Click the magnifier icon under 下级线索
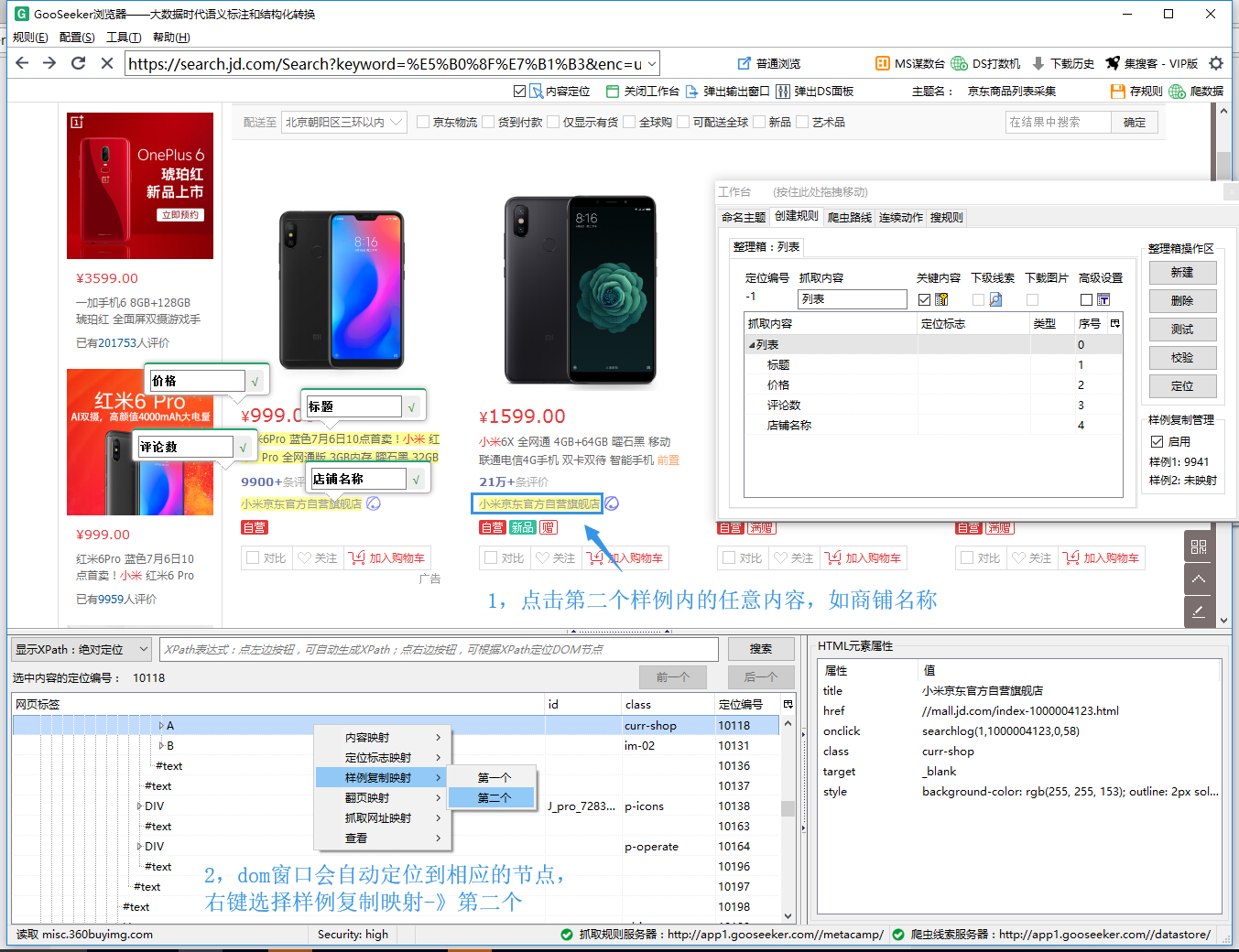The width and height of the screenshot is (1239, 952). click(995, 299)
